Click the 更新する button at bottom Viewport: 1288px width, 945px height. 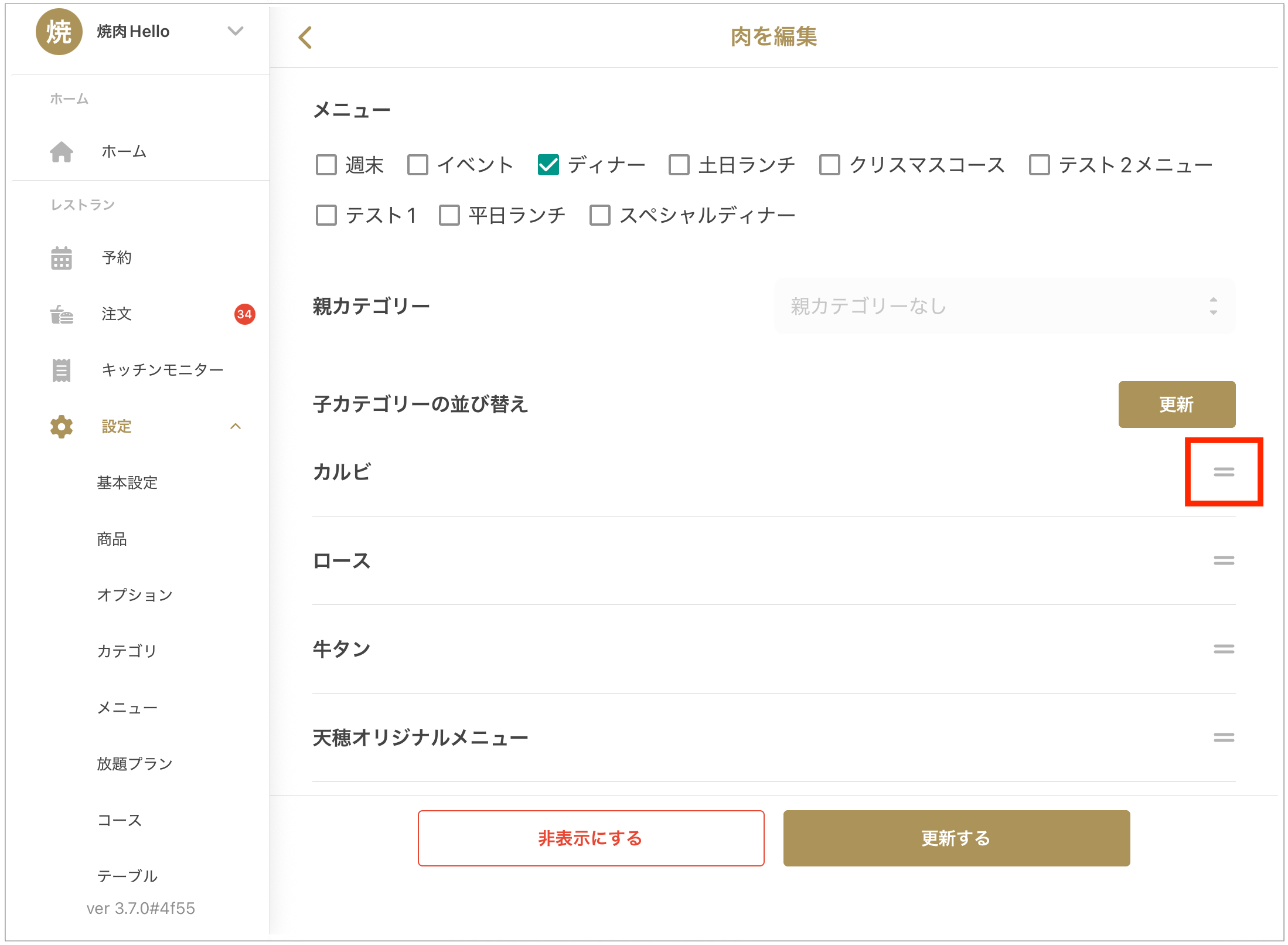(x=956, y=838)
